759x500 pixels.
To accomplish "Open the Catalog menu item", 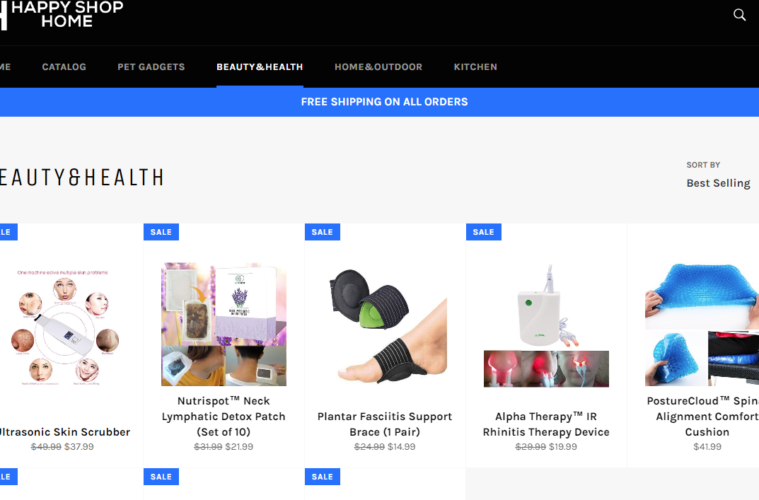I will [64, 67].
